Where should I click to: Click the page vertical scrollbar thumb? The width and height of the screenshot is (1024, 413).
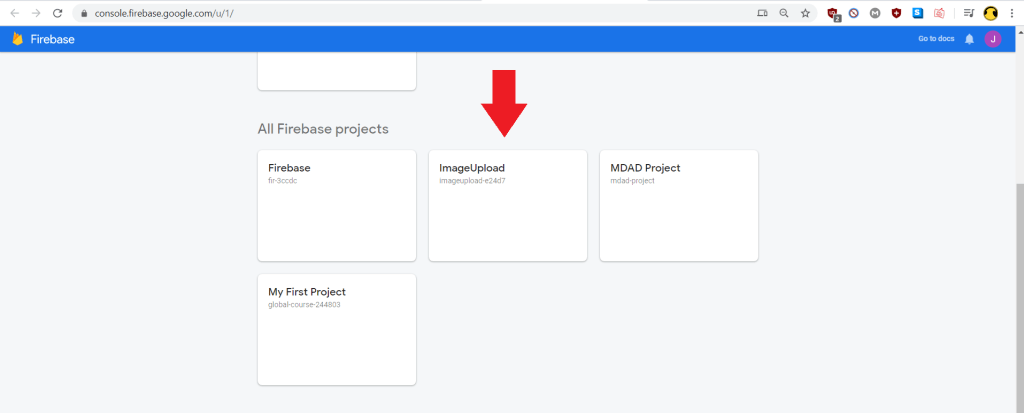(1018, 290)
